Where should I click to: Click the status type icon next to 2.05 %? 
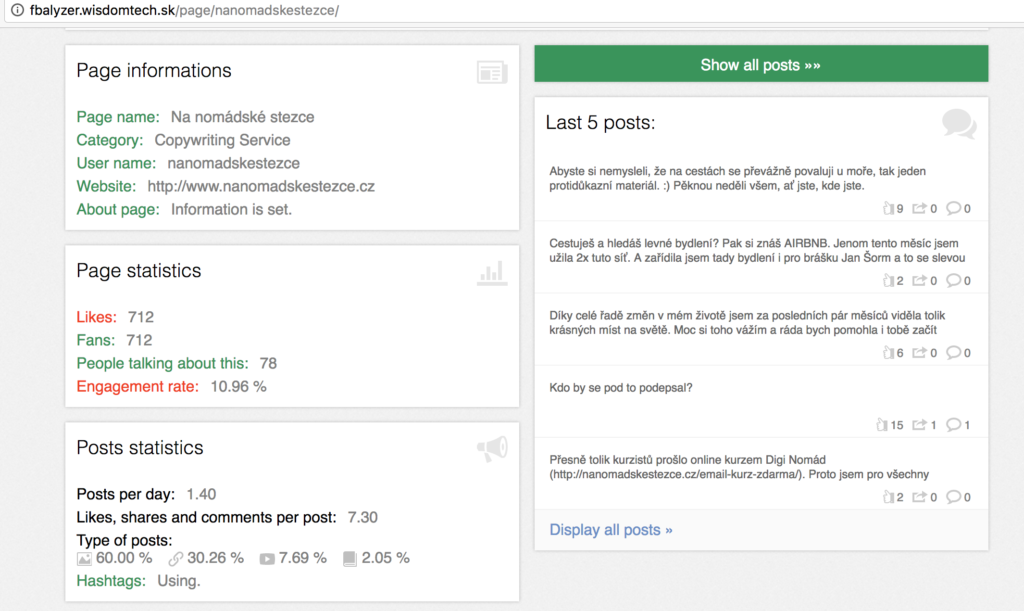pyautogui.click(x=350, y=559)
